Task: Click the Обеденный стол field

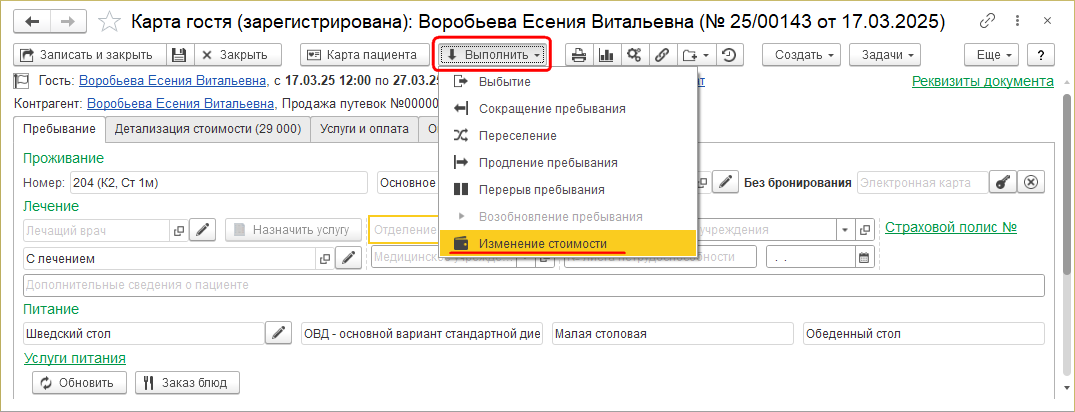Action: (924, 333)
